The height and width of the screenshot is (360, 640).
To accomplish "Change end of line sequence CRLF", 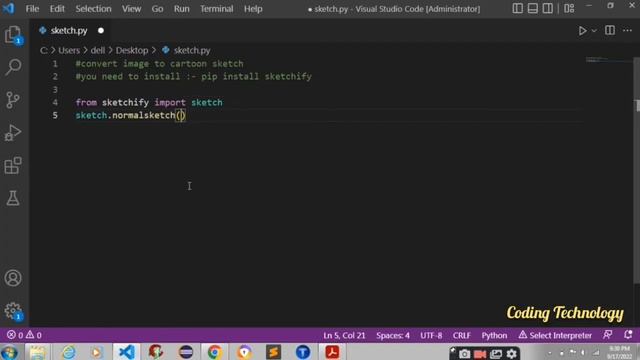I will point(462,335).
